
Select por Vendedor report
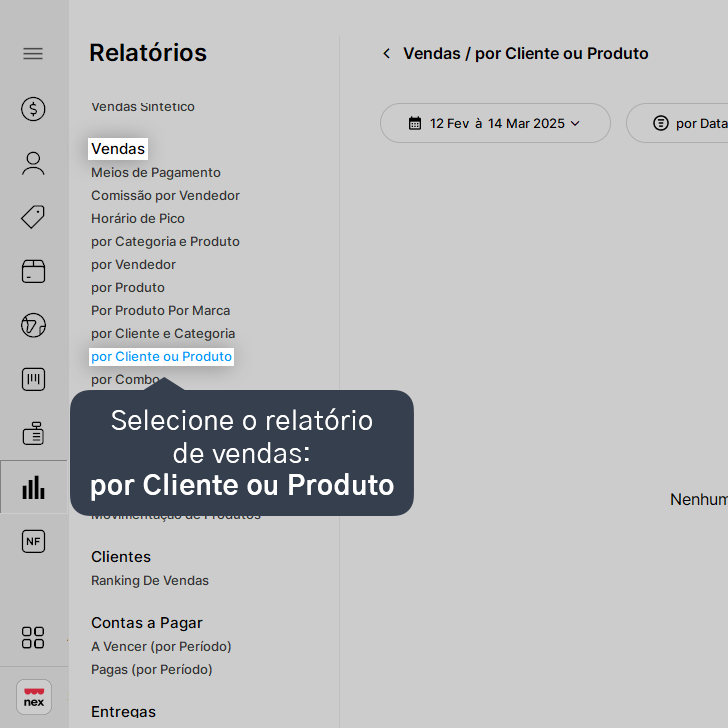133,264
